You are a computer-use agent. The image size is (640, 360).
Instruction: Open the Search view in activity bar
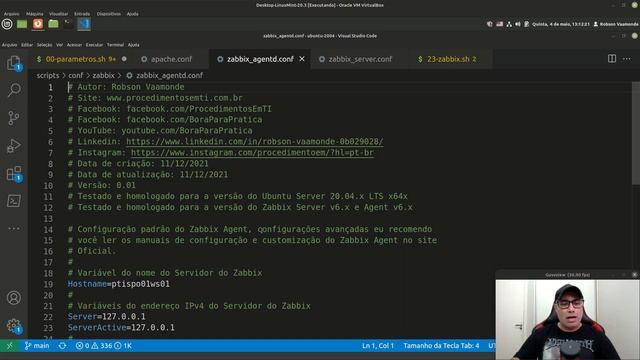coord(14,90)
